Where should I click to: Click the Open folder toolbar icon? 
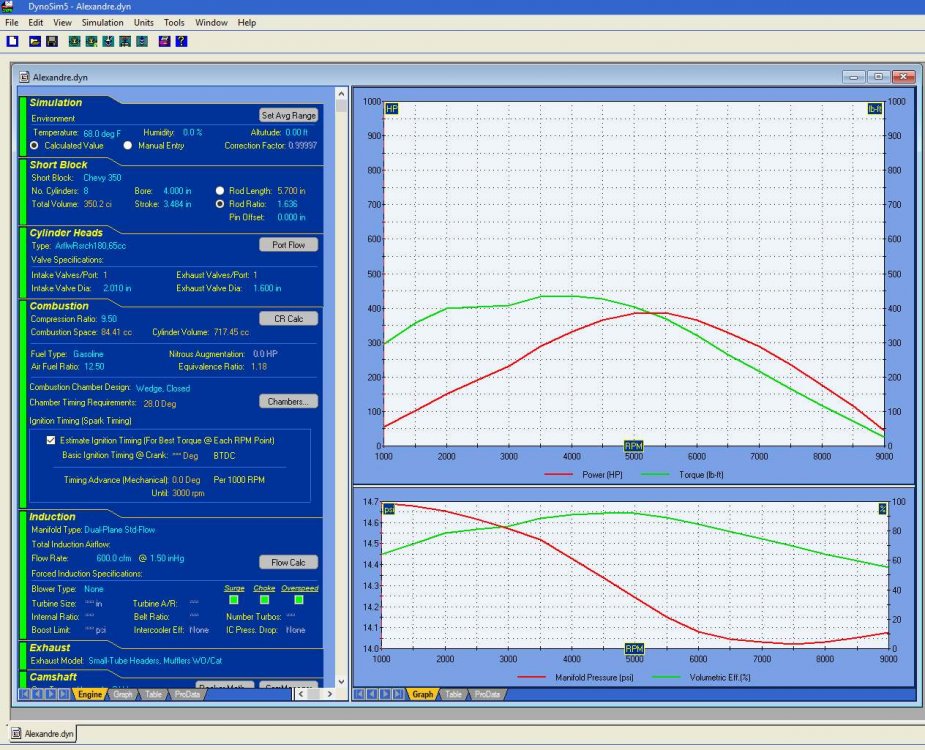pos(35,42)
